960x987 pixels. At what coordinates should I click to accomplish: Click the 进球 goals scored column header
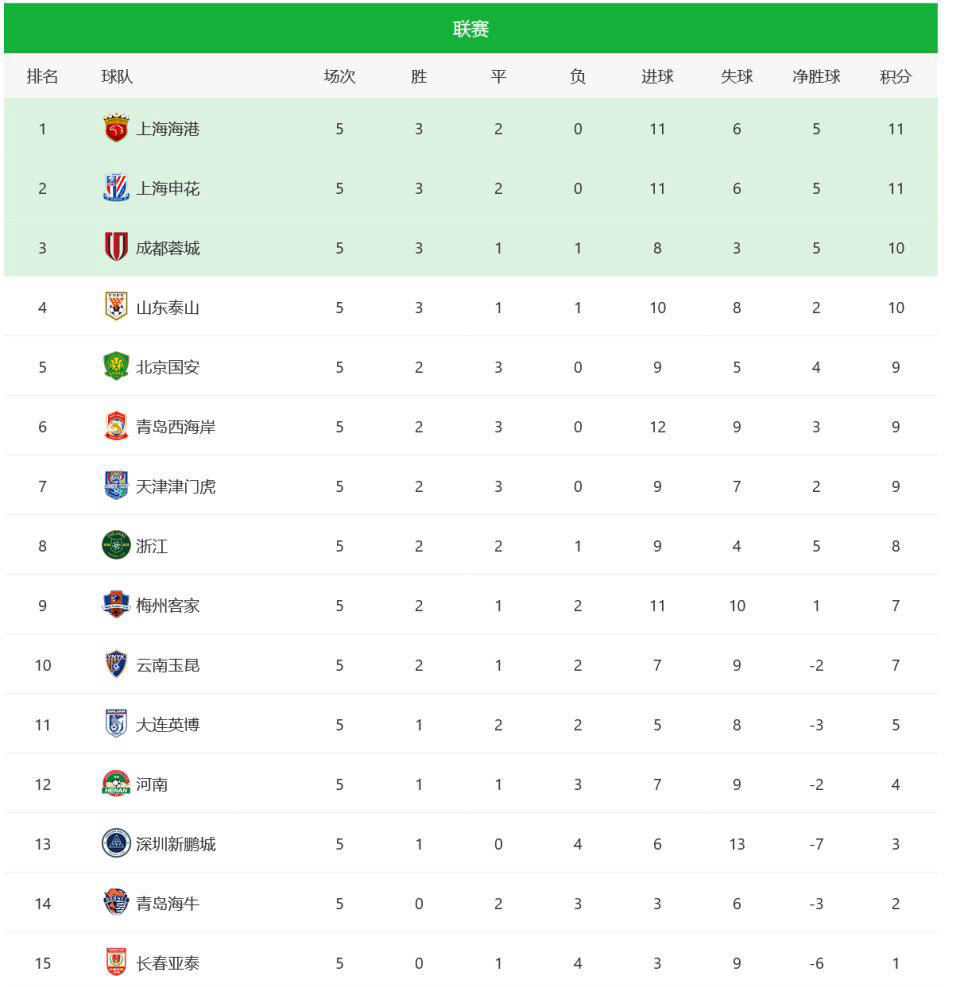pyautogui.click(x=657, y=76)
